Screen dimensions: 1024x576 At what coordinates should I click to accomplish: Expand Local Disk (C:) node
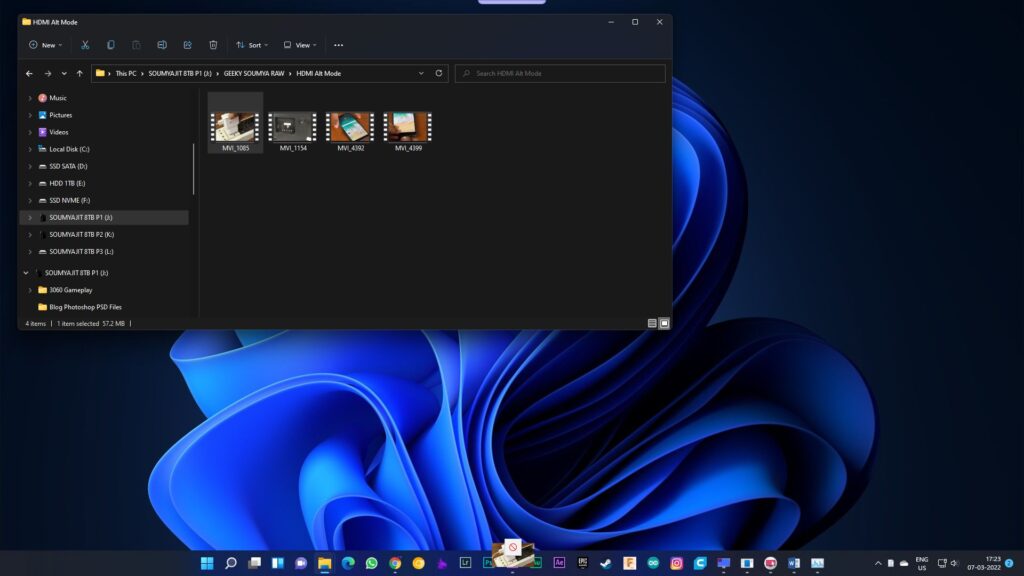(29, 149)
